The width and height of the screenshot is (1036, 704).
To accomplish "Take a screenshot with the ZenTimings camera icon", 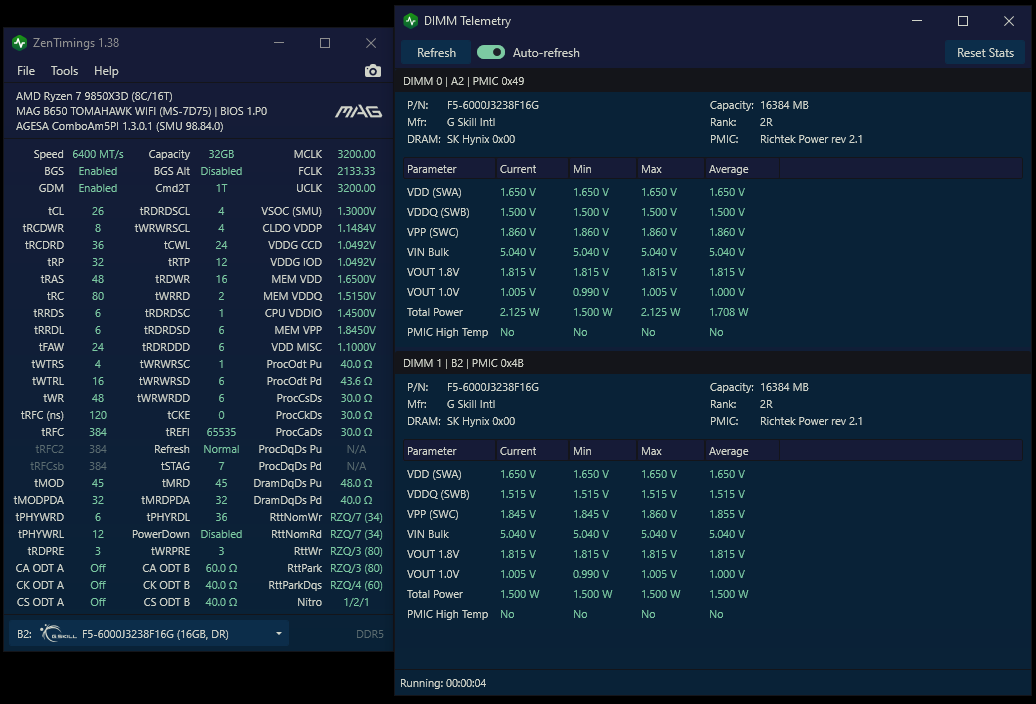I will pyautogui.click(x=373, y=71).
